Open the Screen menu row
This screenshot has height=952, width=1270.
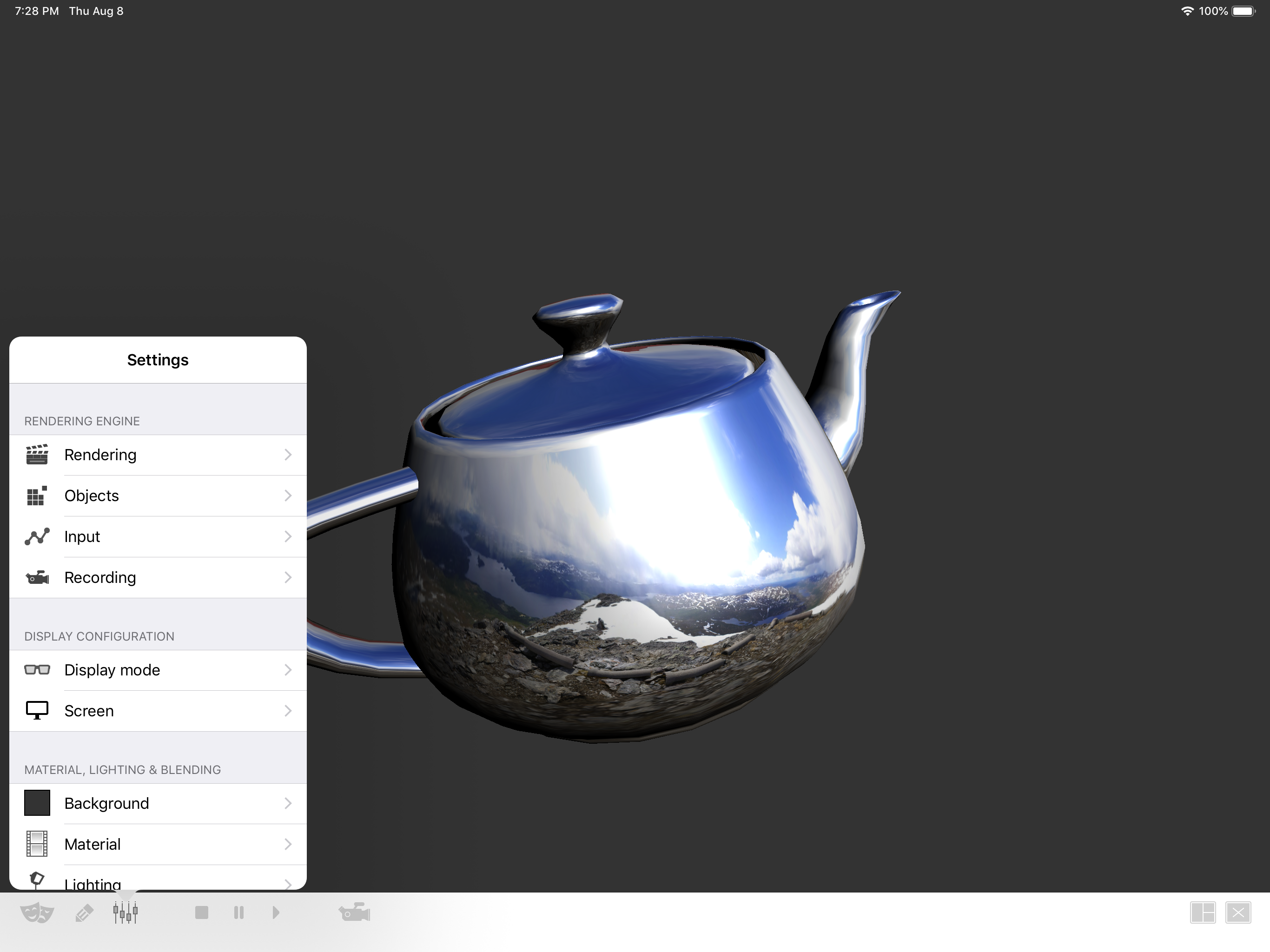click(158, 711)
